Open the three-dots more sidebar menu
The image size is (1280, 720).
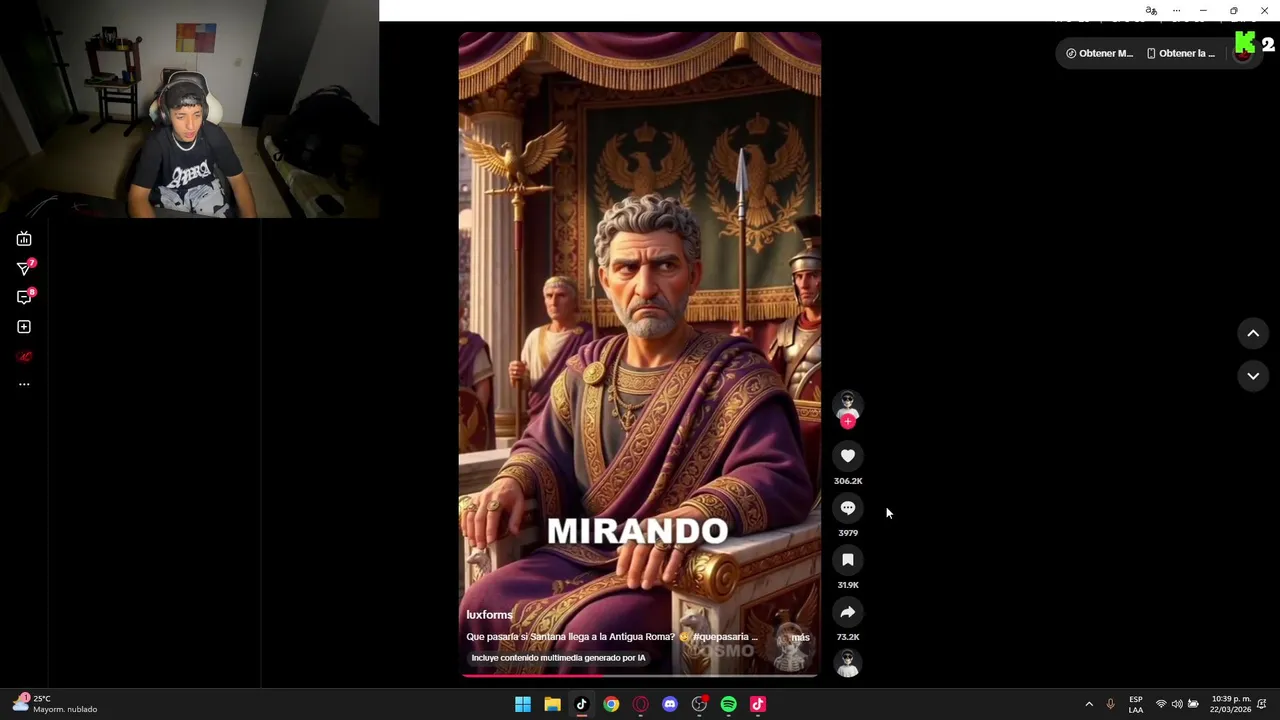coord(24,384)
